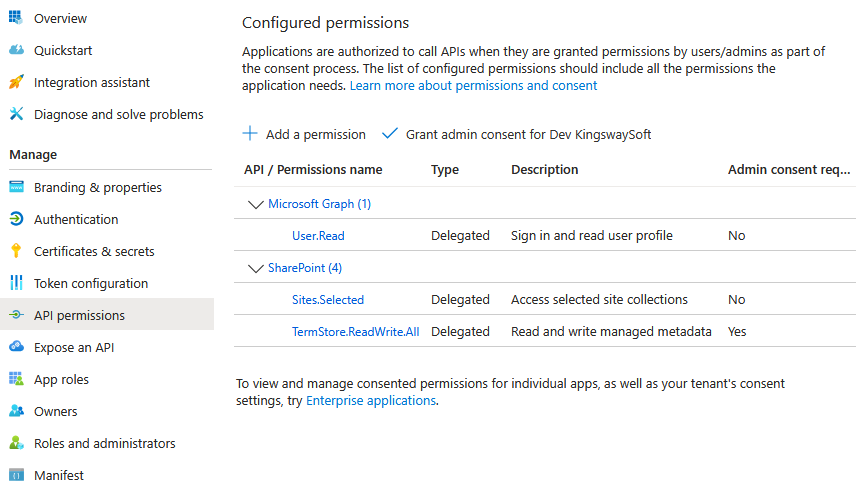Collapse the Microsoft Graph permissions group
The height and width of the screenshot is (492, 856).
click(x=254, y=204)
